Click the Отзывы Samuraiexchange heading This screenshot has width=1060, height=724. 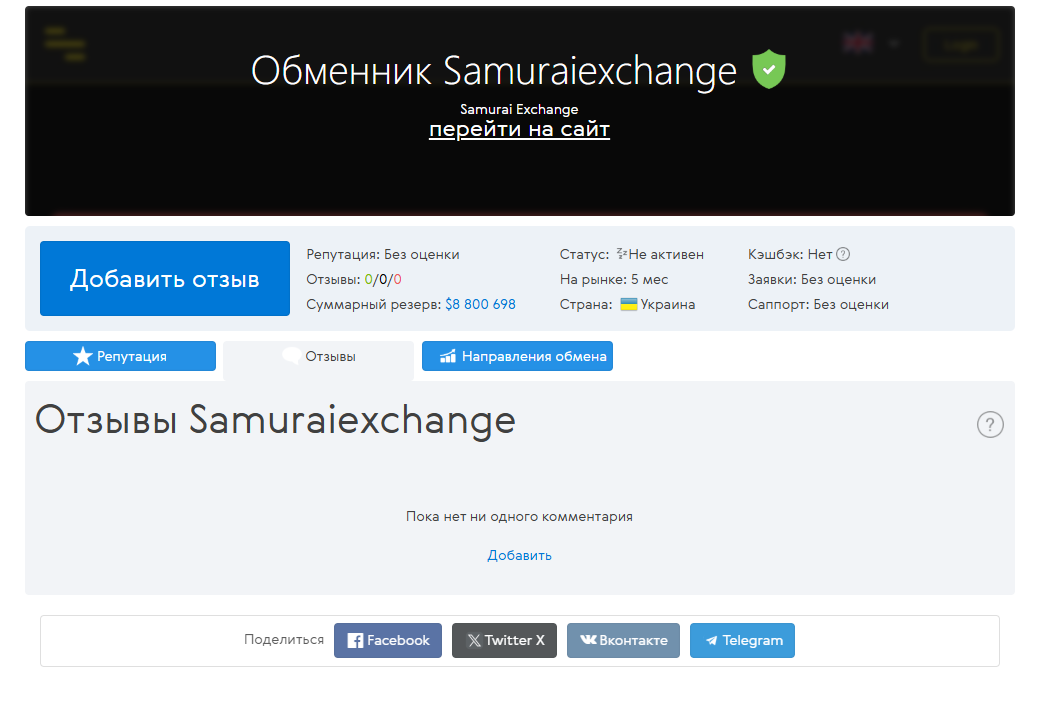click(275, 420)
